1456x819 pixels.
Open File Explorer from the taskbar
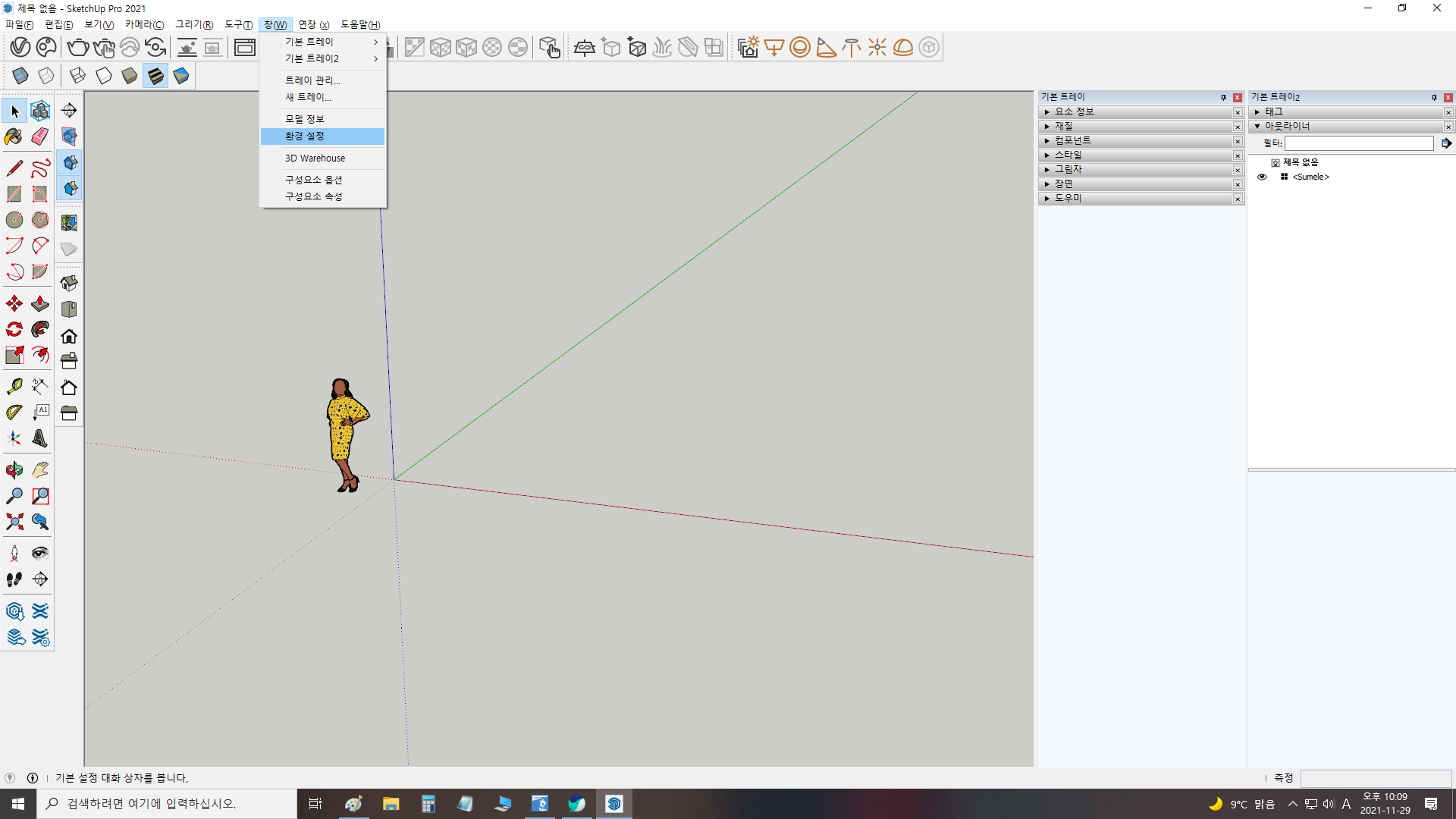click(x=391, y=804)
